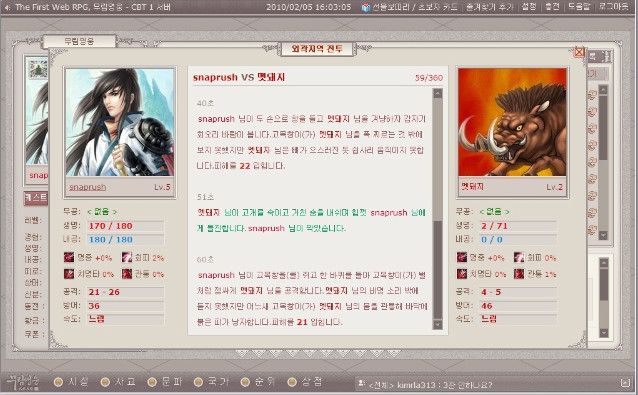Open 순위 ranking menu
The width and height of the screenshot is (638, 395).
(x=258, y=382)
